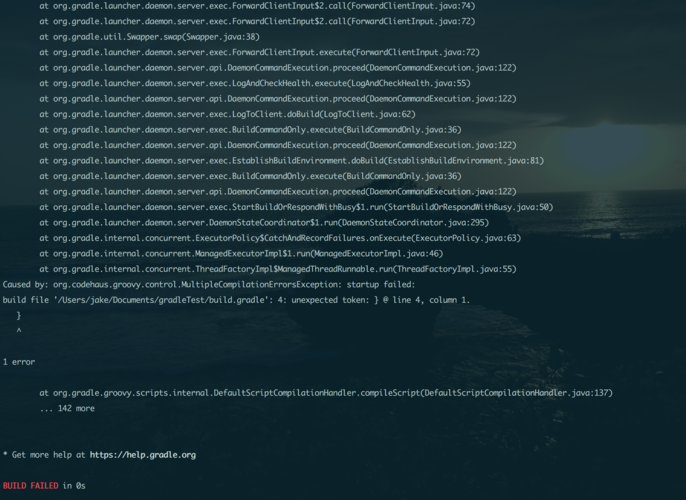
Task: Select the ExecutorPolicy$CatchAndRecordFailures.onExecute line
Action: click(x=280, y=238)
